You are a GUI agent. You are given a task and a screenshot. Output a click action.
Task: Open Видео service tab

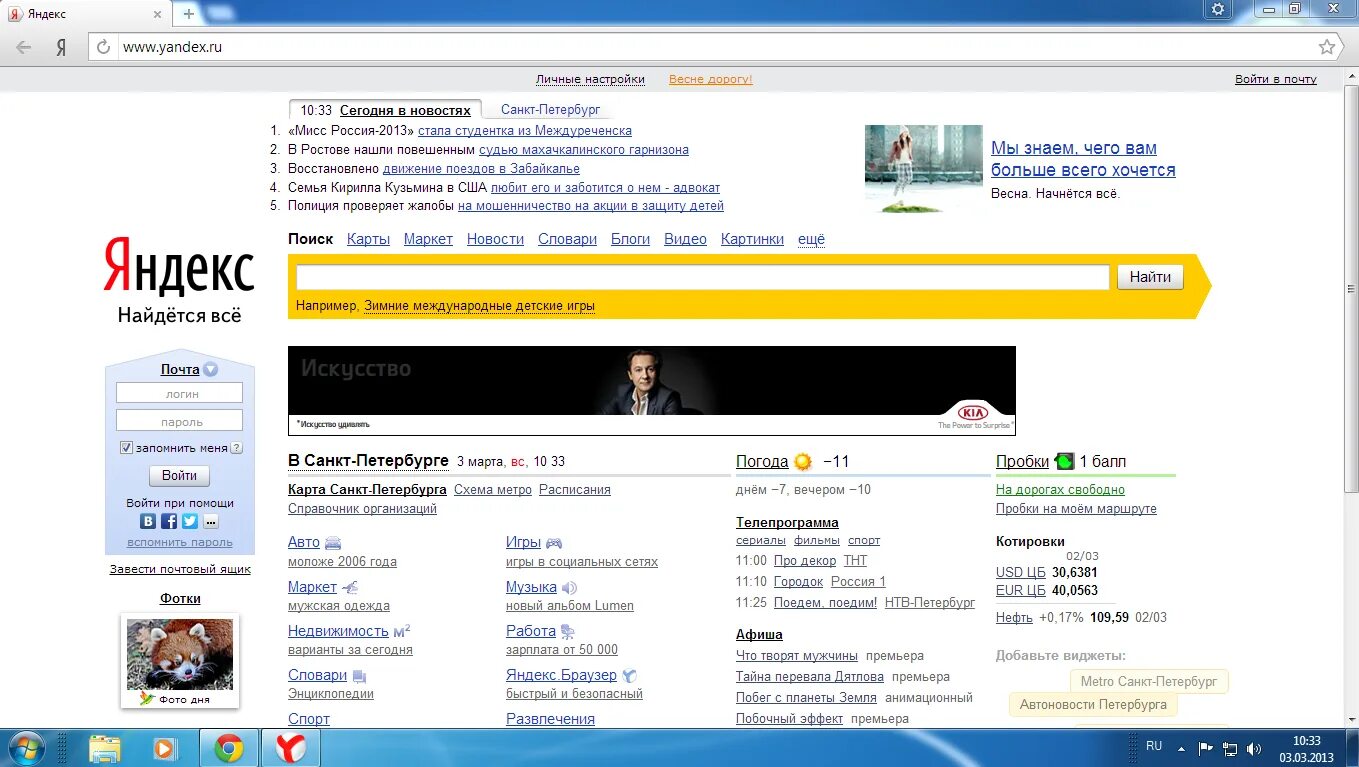click(x=685, y=239)
